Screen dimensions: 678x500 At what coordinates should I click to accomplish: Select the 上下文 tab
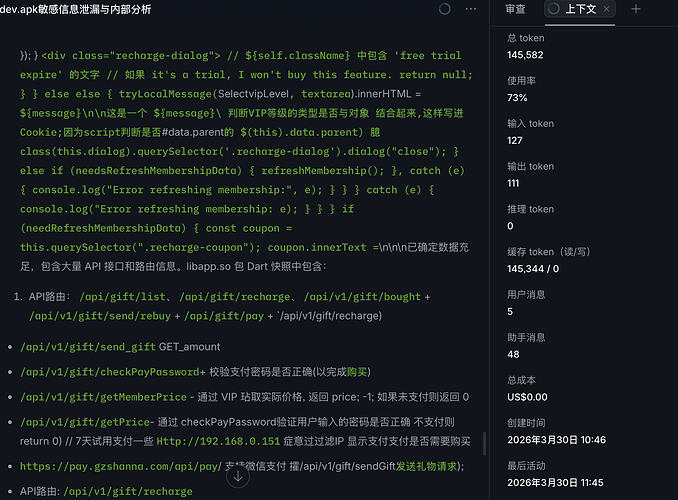[x=580, y=9]
